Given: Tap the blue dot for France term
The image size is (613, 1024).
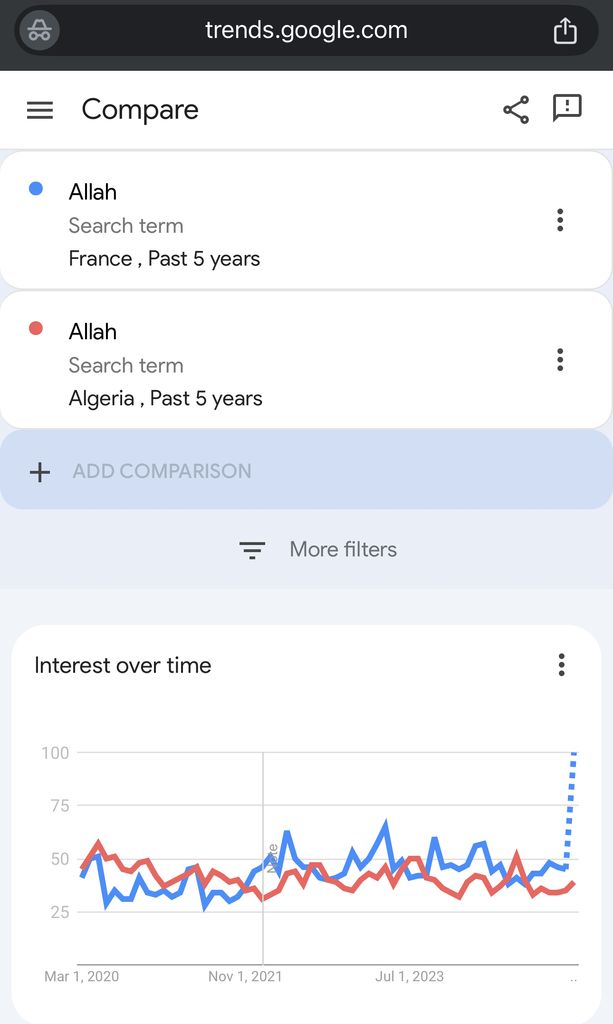Looking at the screenshot, I should [x=36, y=189].
